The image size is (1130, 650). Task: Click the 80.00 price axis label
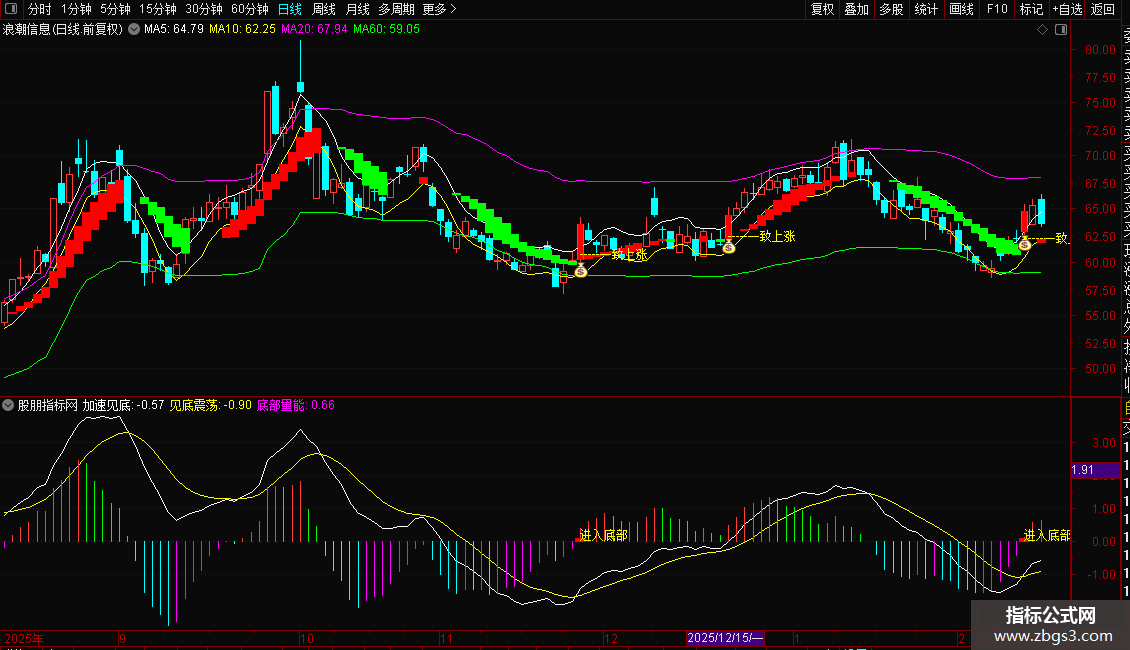pyautogui.click(x=1100, y=50)
